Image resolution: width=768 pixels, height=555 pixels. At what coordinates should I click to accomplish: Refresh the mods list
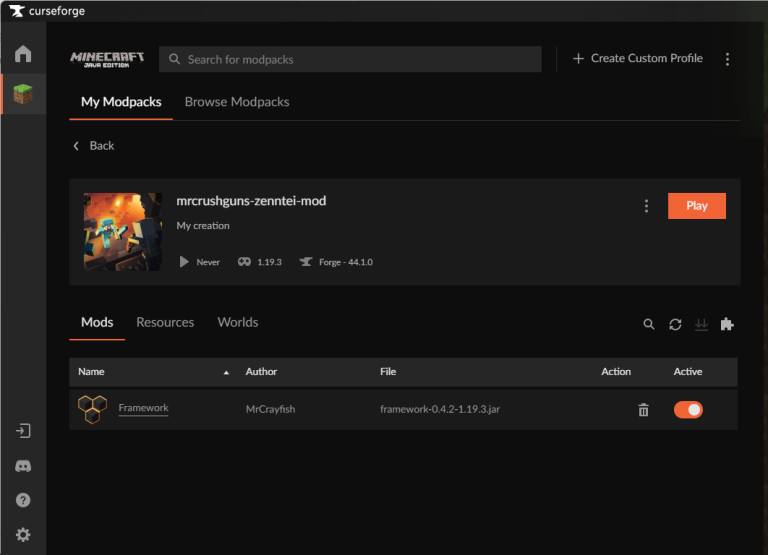pos(675,324)
